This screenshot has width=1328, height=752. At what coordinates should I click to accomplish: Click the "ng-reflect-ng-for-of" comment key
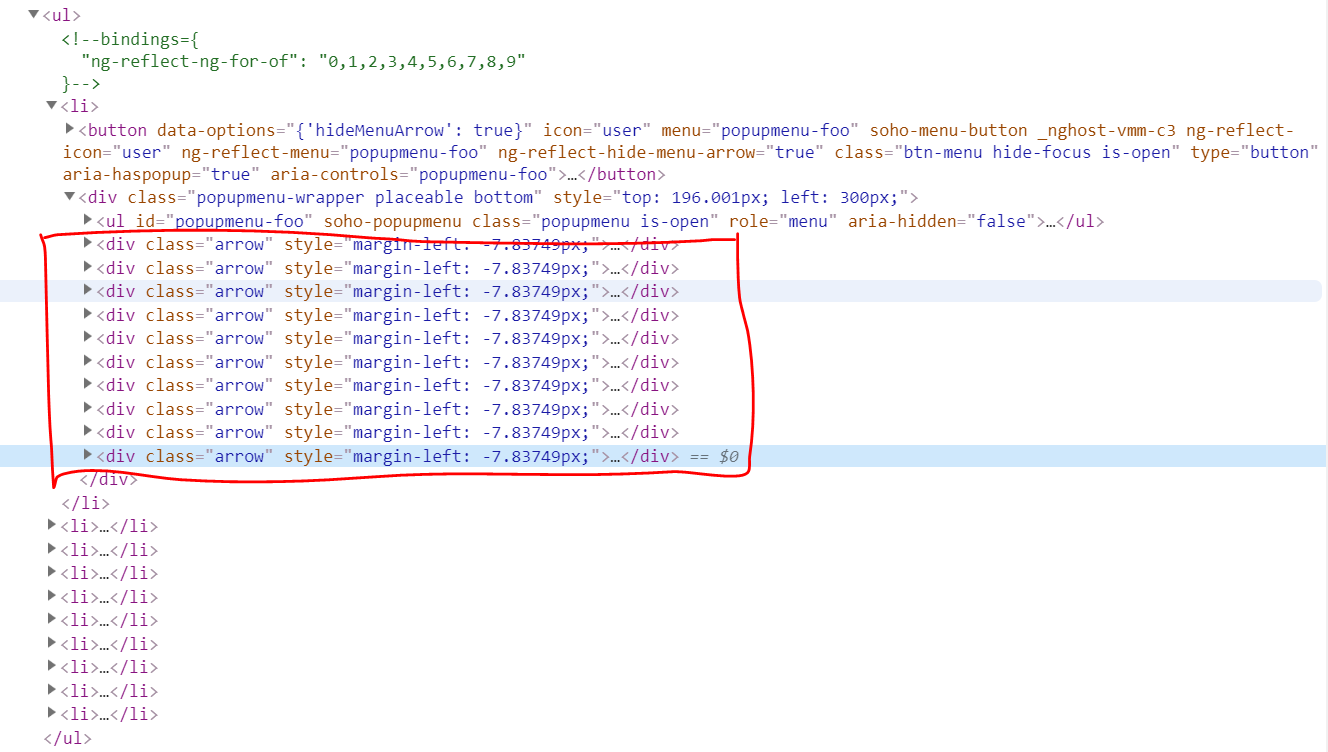tap(195, 62)
